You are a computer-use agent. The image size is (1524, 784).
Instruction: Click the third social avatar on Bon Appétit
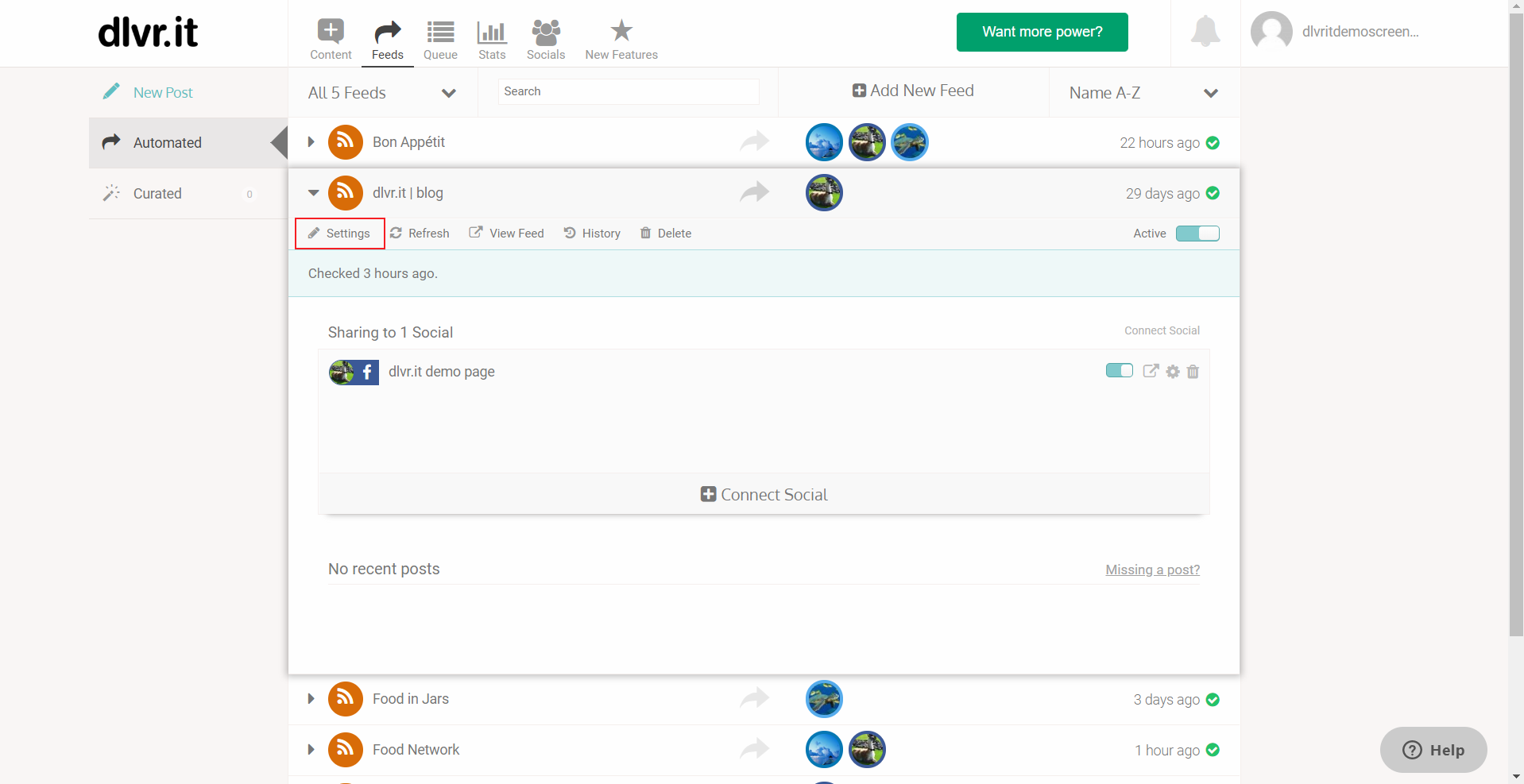click(910, 142)
